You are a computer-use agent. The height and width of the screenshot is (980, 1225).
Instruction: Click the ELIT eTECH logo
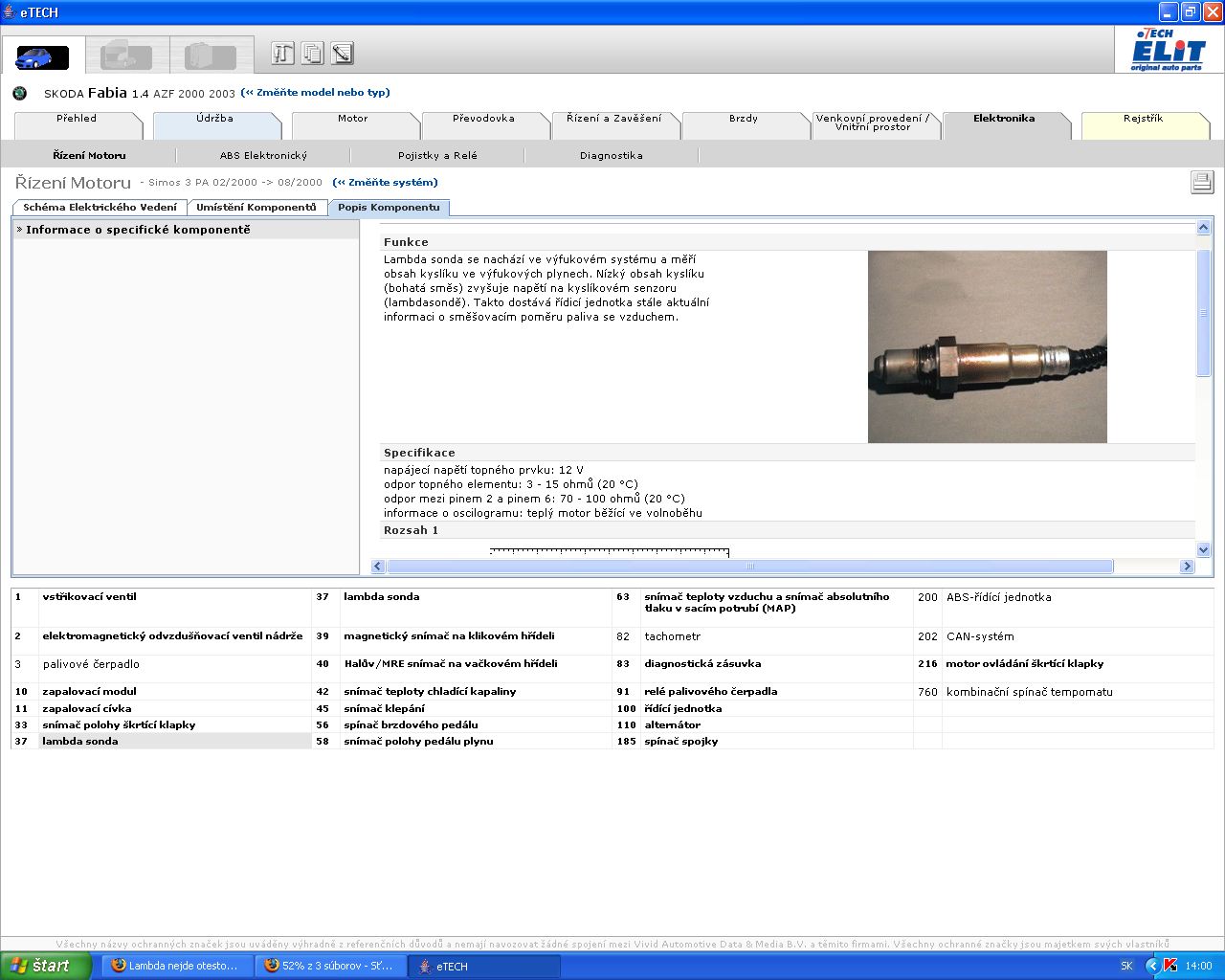[x=1168, y=50]
